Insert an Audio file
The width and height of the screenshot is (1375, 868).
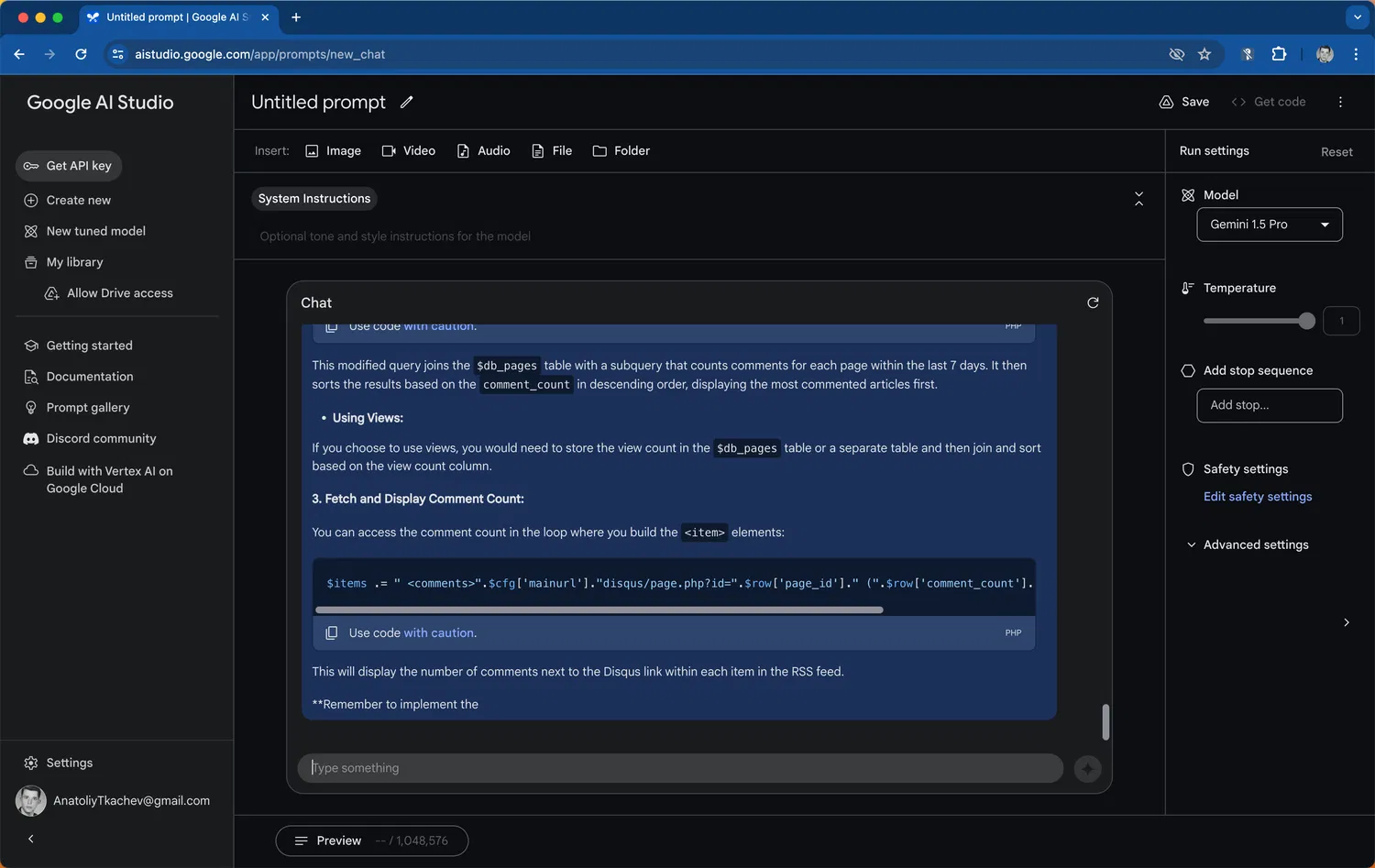(x=483, y=151)
